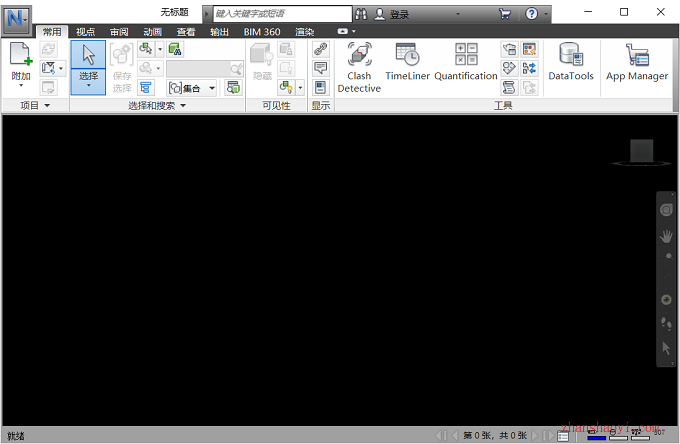Open the BIM 360 tab

click(262, 32)
